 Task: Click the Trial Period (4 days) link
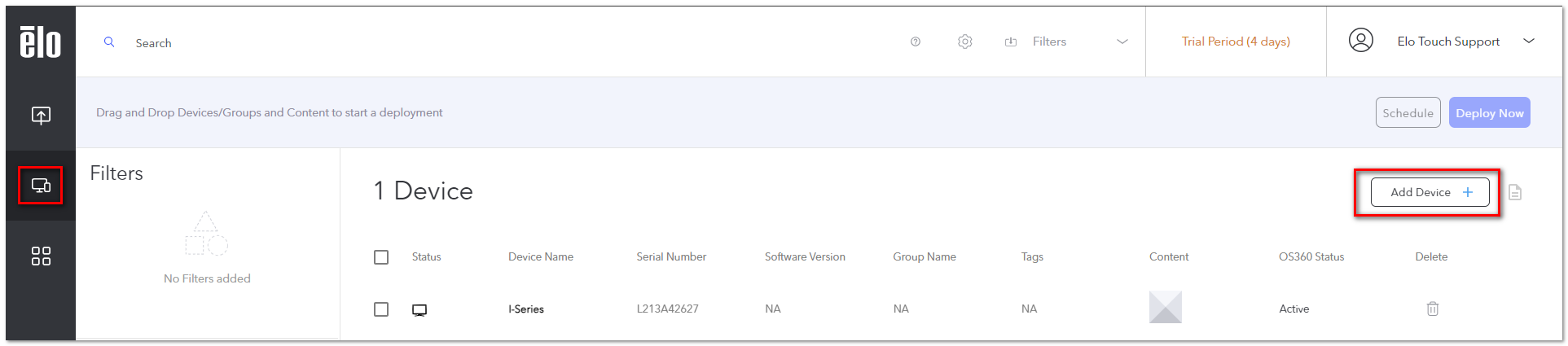tap(1236, 42)
